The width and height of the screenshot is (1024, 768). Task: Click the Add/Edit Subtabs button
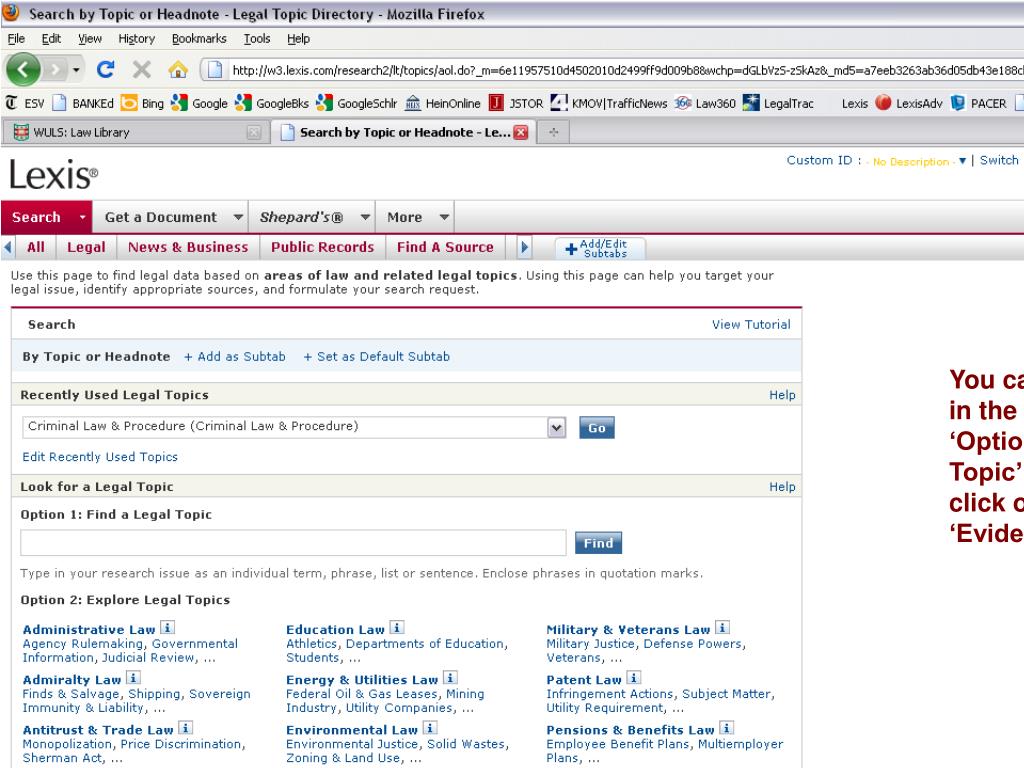point(600,248)
